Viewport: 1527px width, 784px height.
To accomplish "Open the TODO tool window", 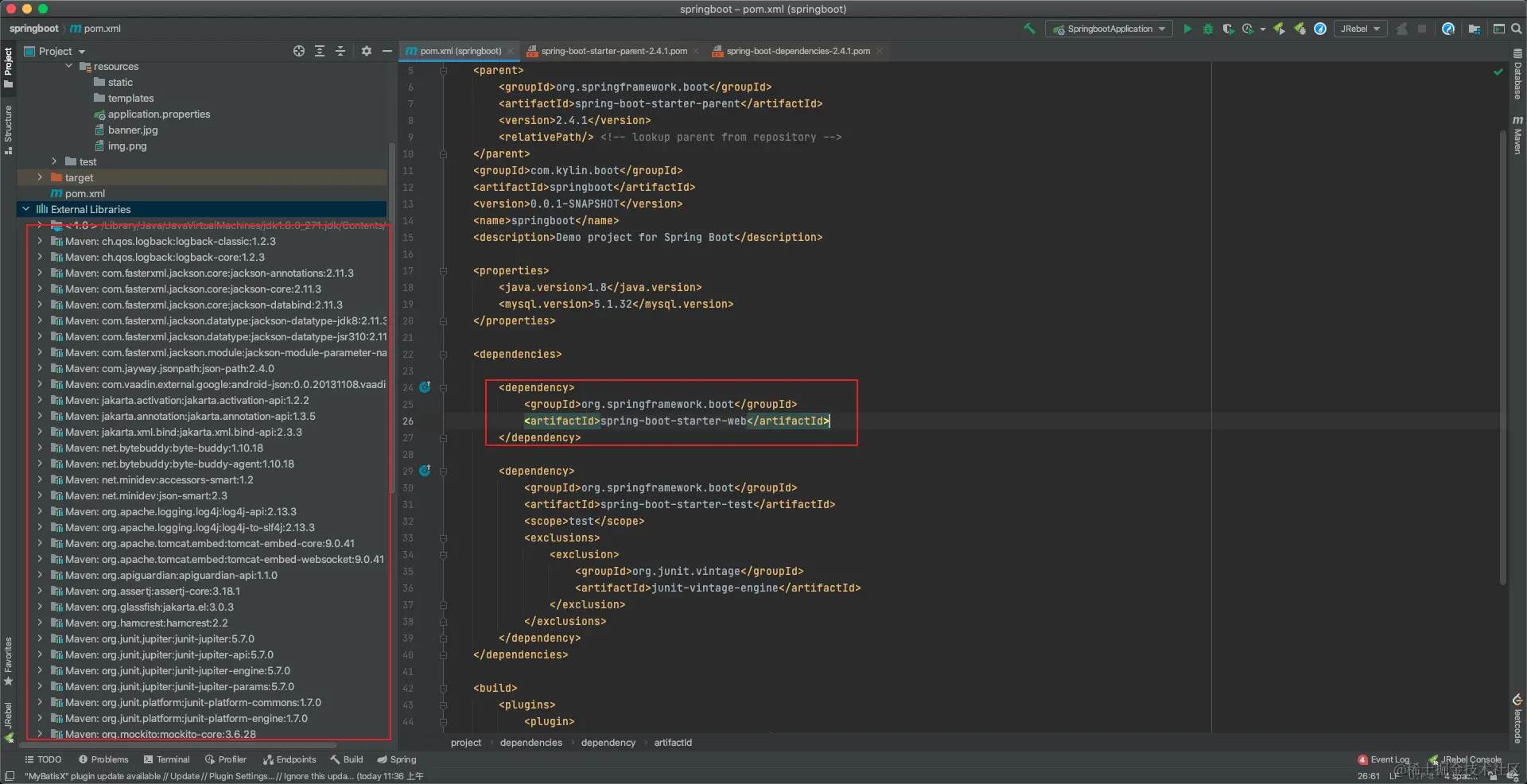I will point(43,759).
